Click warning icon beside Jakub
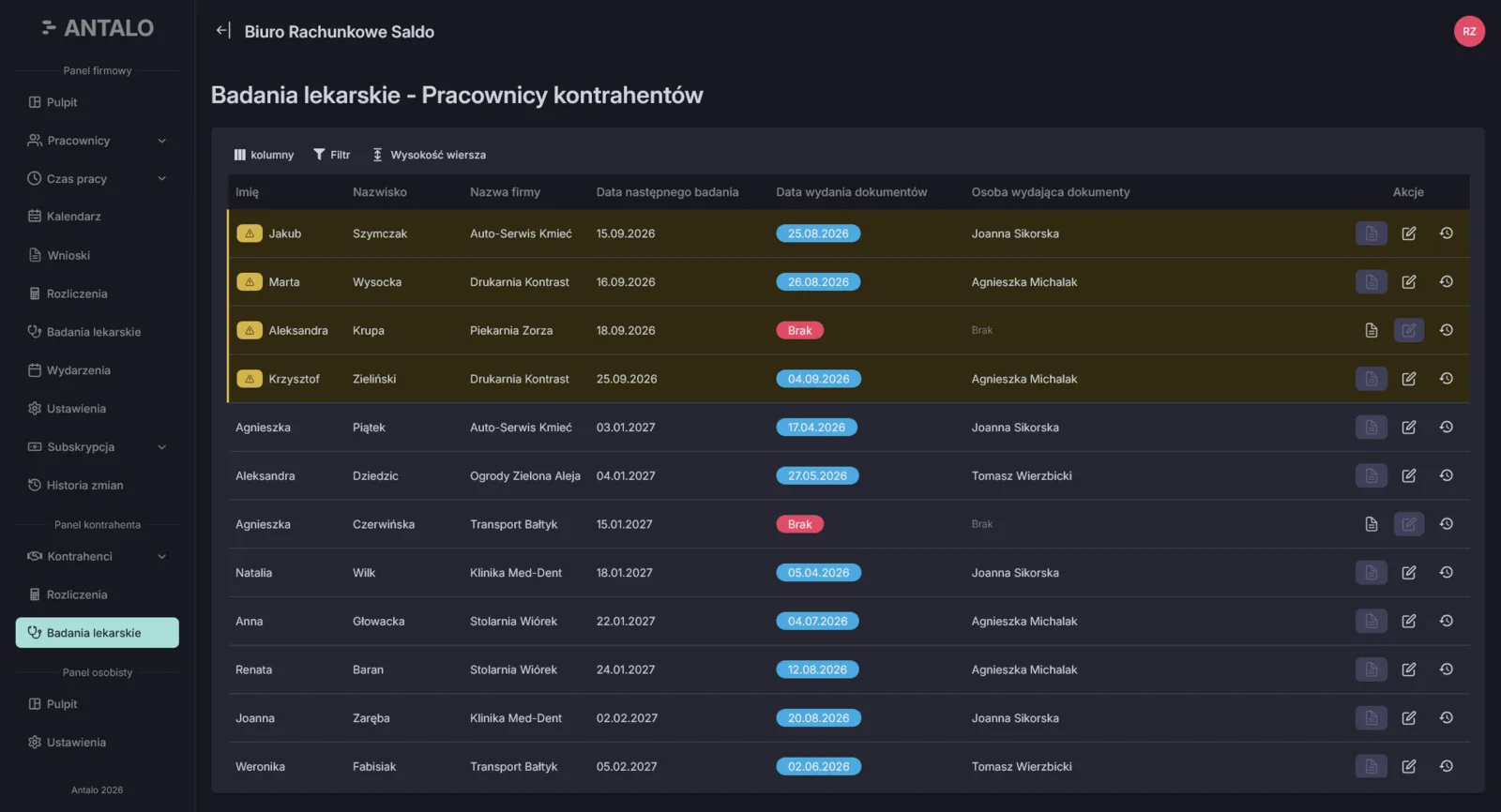The width and height of the screenshot is (1501, 812). 250,233
